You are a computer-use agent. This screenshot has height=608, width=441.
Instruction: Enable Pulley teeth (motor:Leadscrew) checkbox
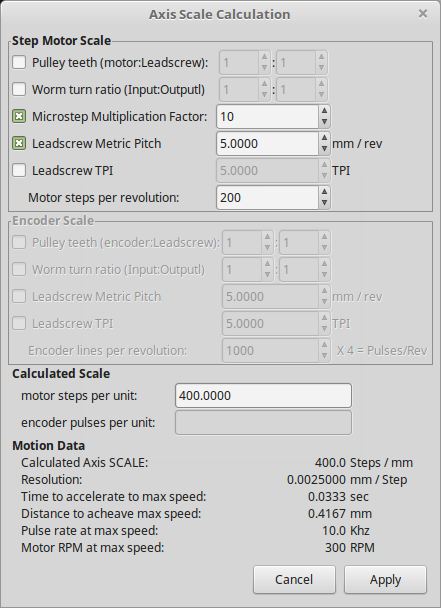click(x=19, y=62)
